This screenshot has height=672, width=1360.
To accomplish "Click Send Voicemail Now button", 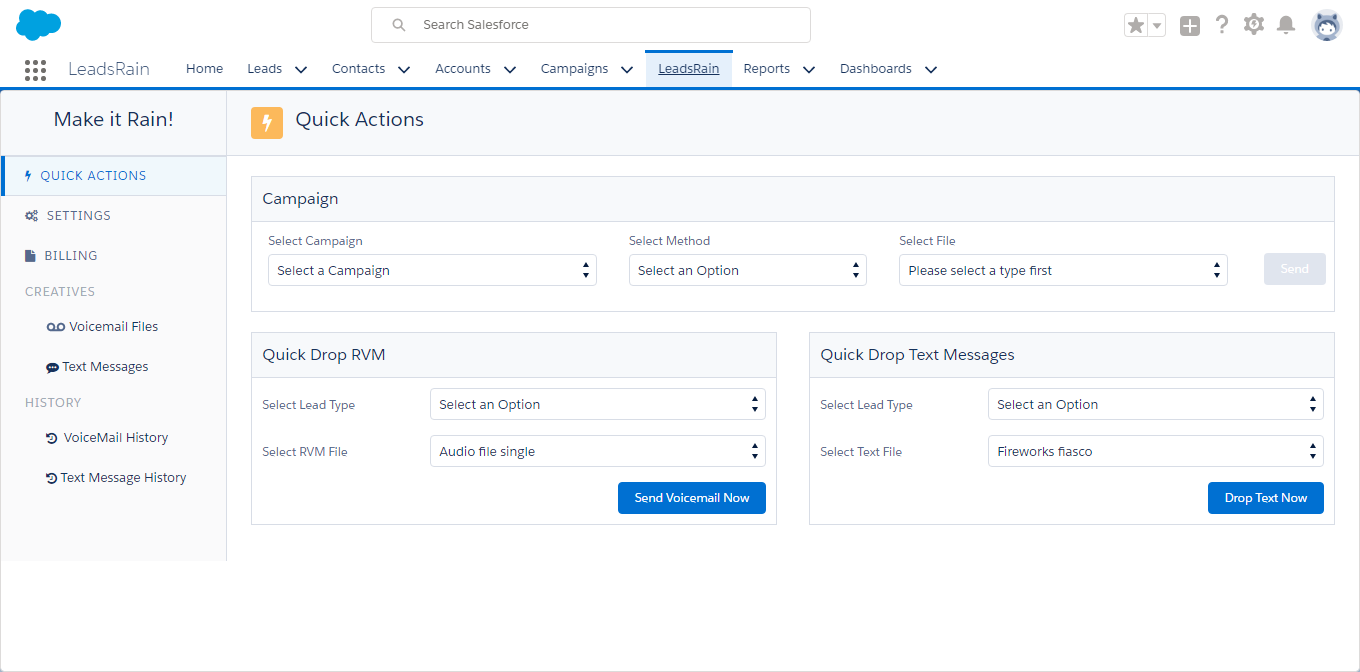I will 692,498.
